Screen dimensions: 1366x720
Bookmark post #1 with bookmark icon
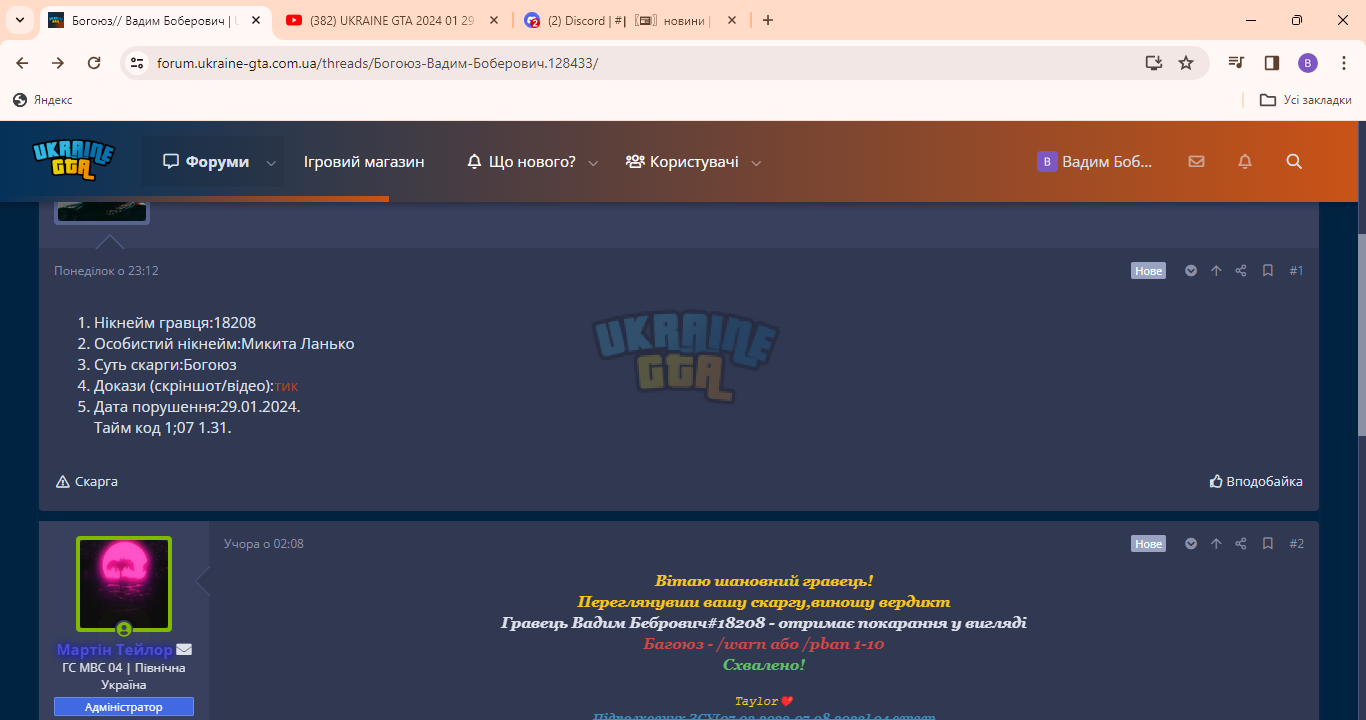(1267, 271)
